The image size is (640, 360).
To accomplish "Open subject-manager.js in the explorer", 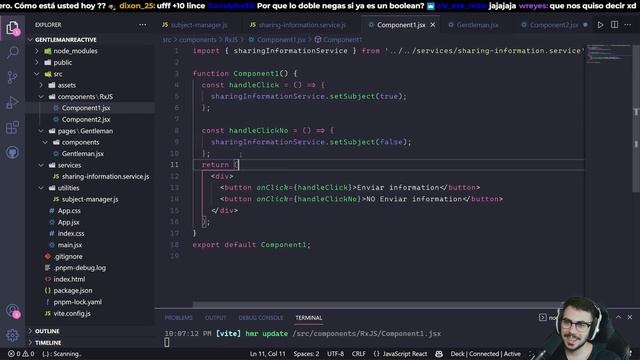I will [x=90, y=200].
